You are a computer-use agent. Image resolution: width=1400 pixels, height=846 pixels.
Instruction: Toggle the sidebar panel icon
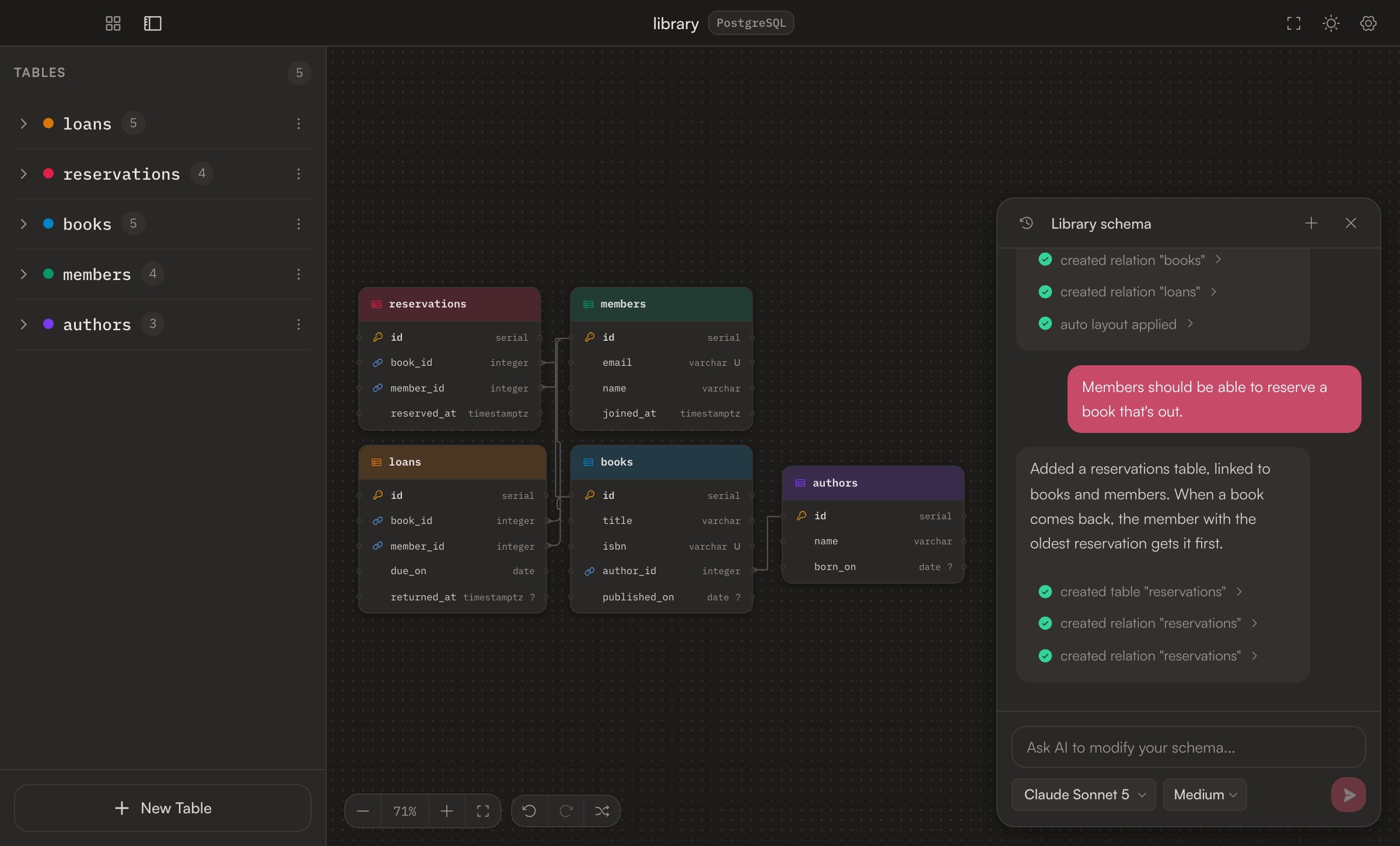pos(153,23)
